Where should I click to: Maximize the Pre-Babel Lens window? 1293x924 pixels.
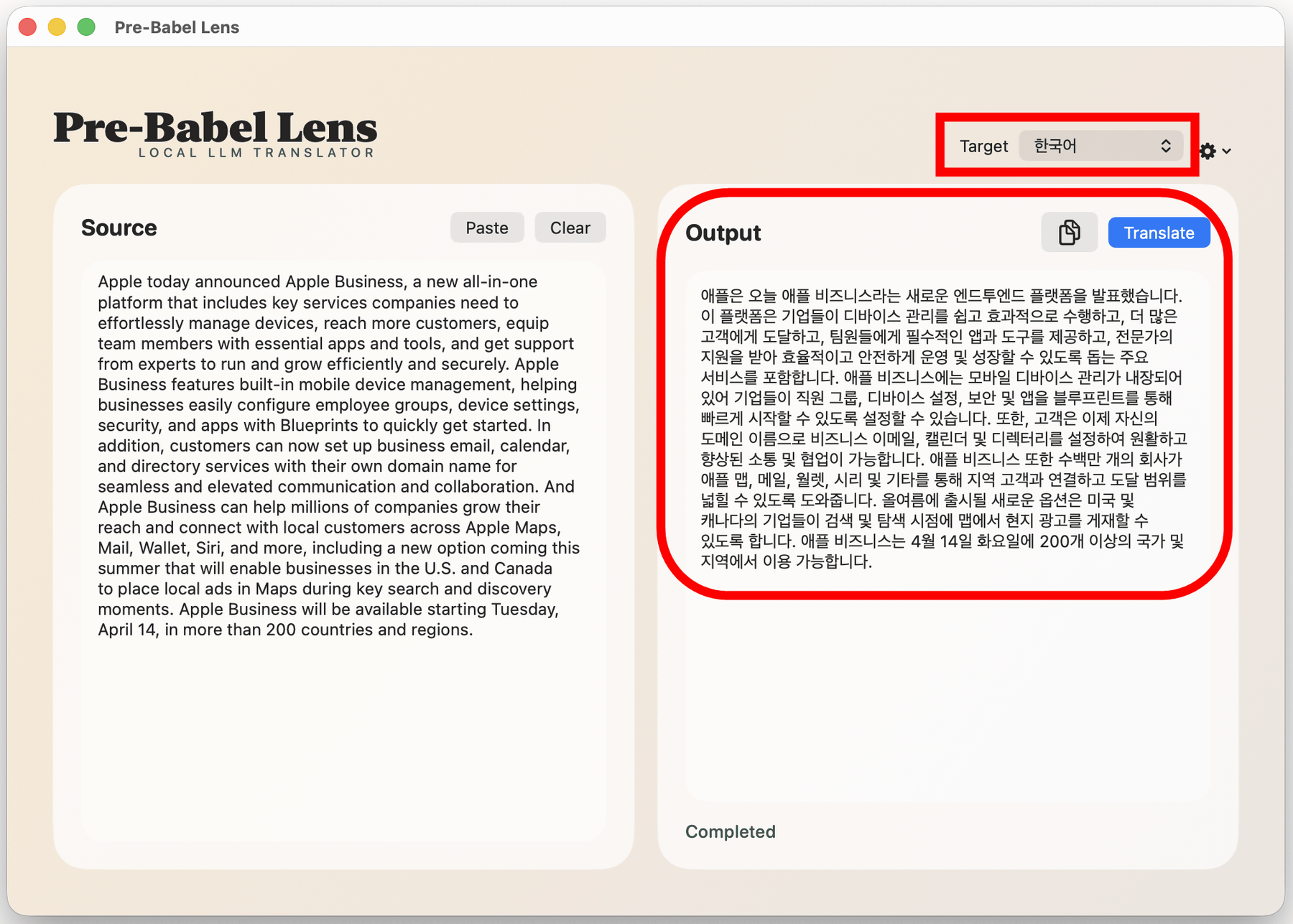click(87, 27)
